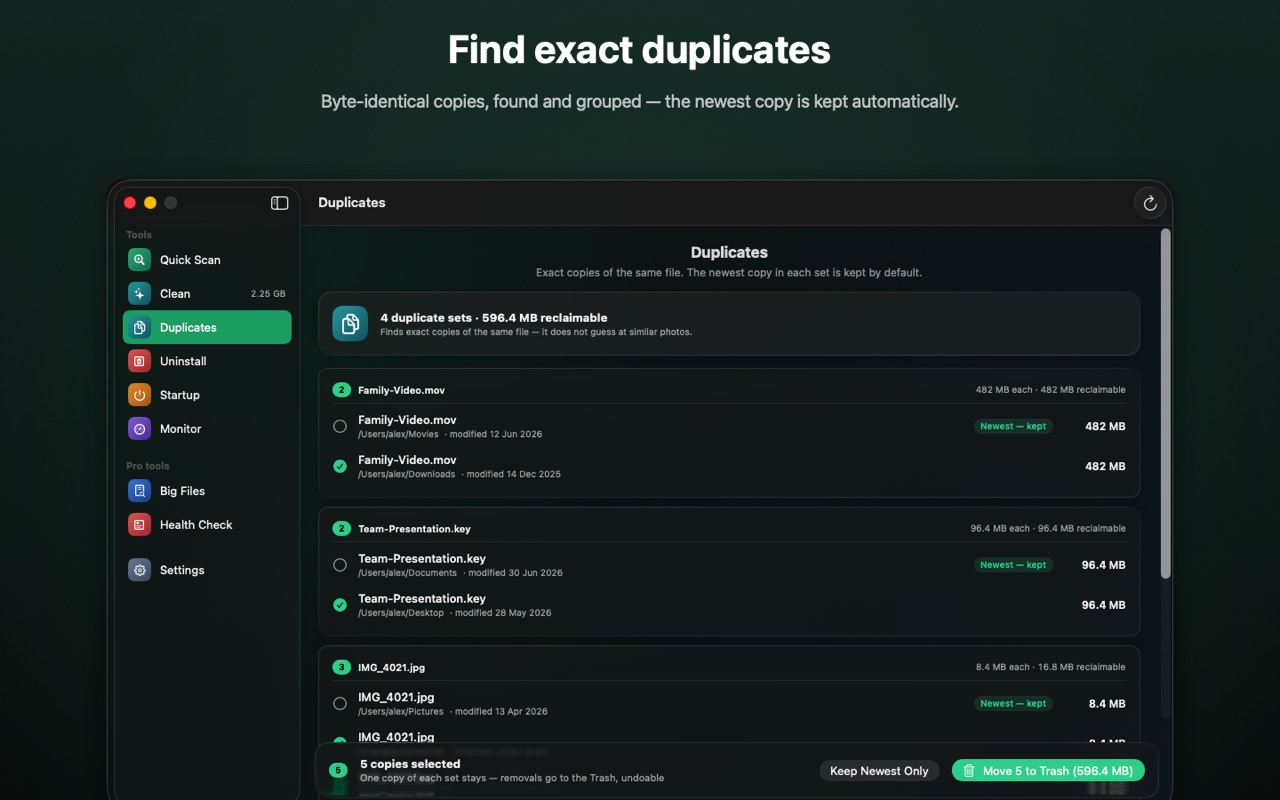The image size is (1280, 800).
Task: Click '/Users/alex/Desktop' path text
Action: 401,613
